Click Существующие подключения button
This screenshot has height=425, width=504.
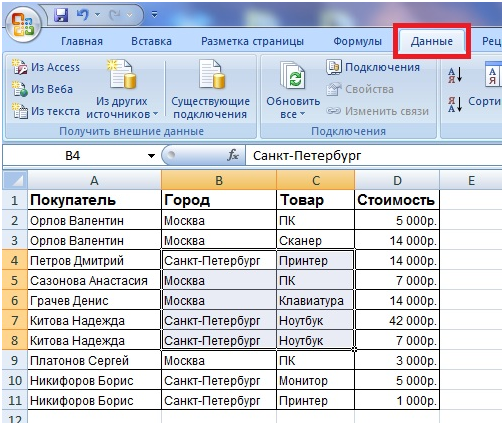pyautogui.click(x=211, y=89)
